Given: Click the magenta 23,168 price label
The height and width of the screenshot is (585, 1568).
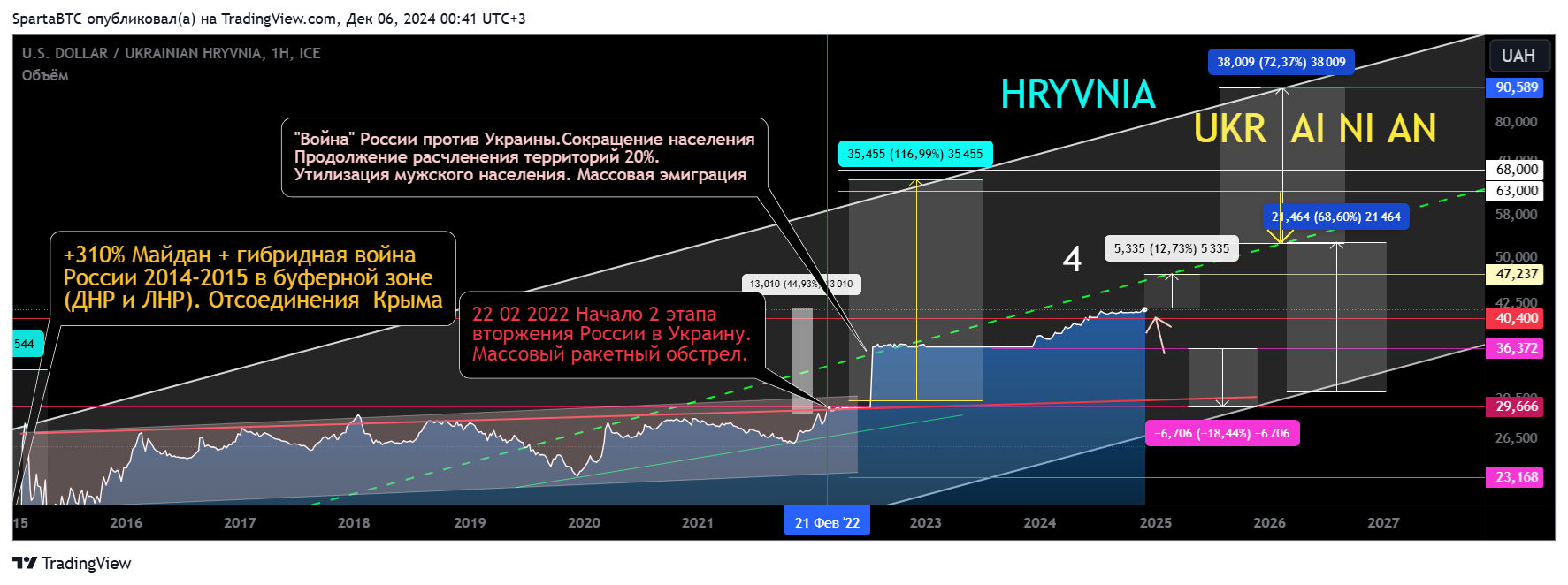Looking at the screenshot, I should click(x=1515, y=477).
